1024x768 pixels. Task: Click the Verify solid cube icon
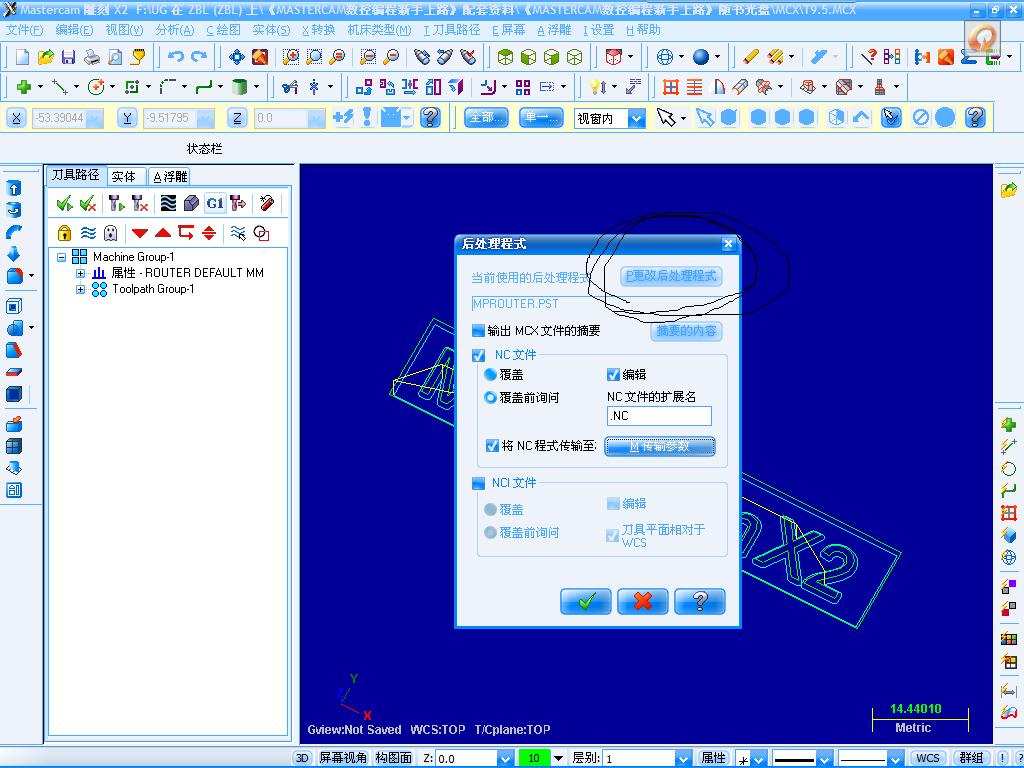(x=191, y=204)
